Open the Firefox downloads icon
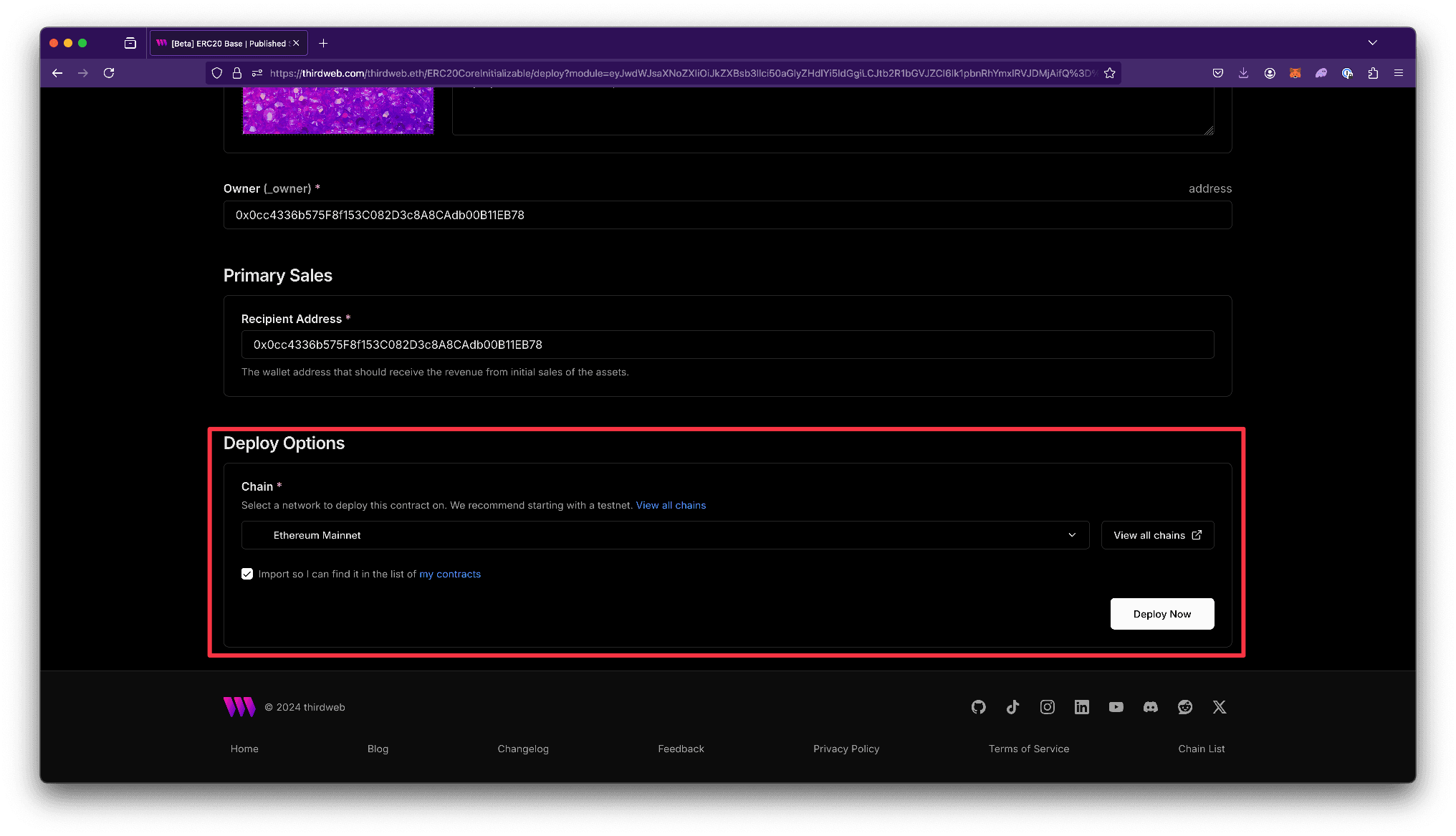This screenshot has width=1456, height=836. tap(1243, 72)
